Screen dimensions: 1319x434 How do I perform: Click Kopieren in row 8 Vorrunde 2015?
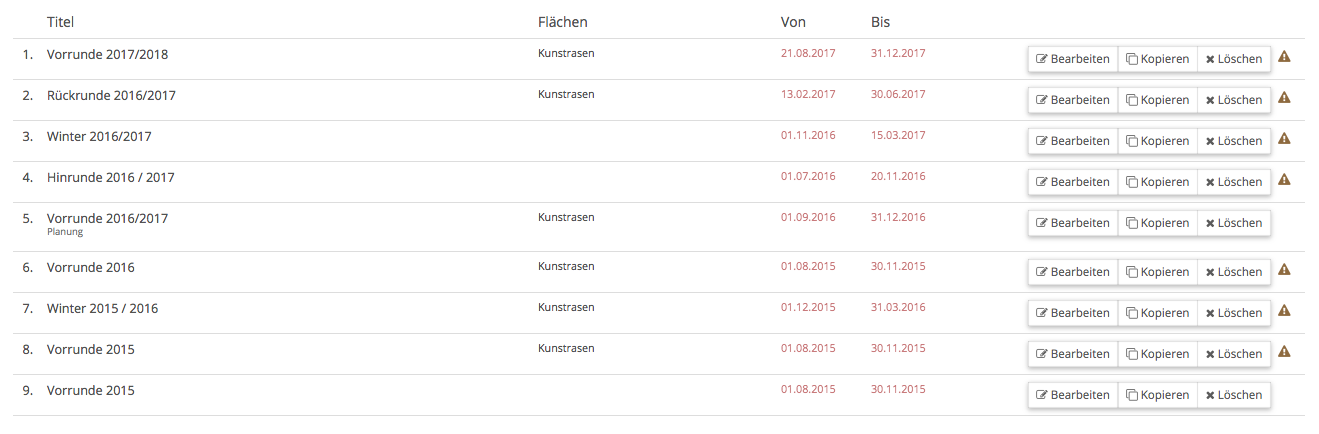pyautogui.click(x=1157, y=354)
